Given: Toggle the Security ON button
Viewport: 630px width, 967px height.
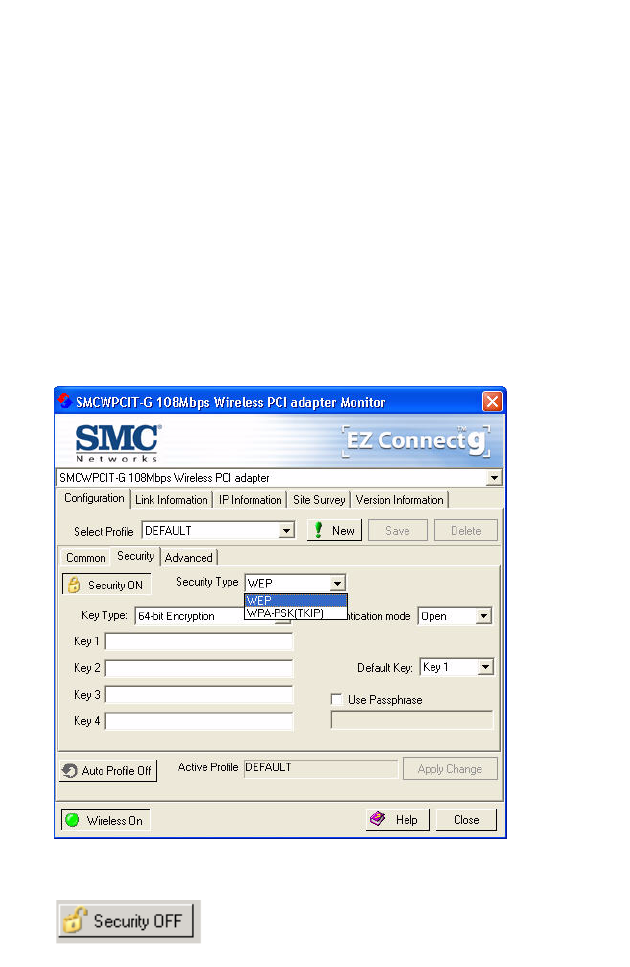Looking at the screenshot, I should (106, 585).
